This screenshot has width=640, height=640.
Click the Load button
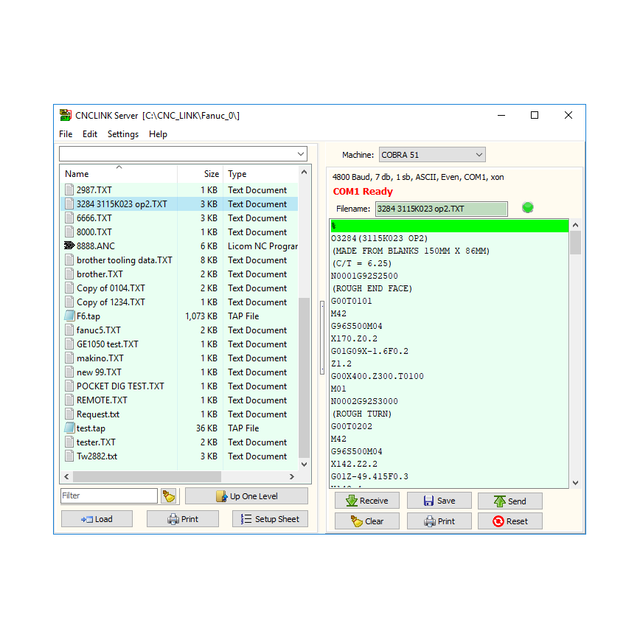pos(97,519)
